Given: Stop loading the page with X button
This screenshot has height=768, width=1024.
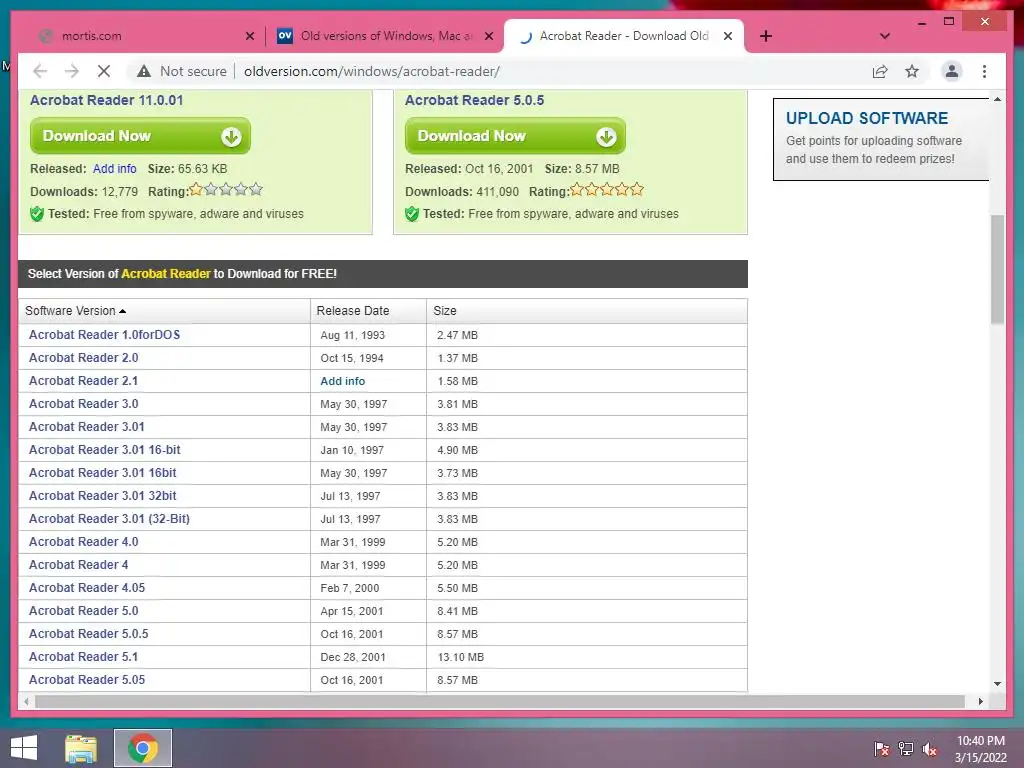Looking at the screenshot, I should coord(104,71).
